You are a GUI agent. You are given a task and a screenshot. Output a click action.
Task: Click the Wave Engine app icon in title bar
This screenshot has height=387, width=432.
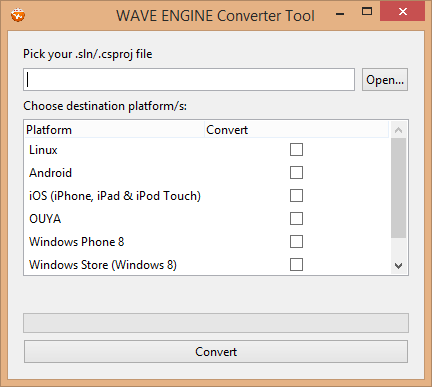tap(18, 15)
